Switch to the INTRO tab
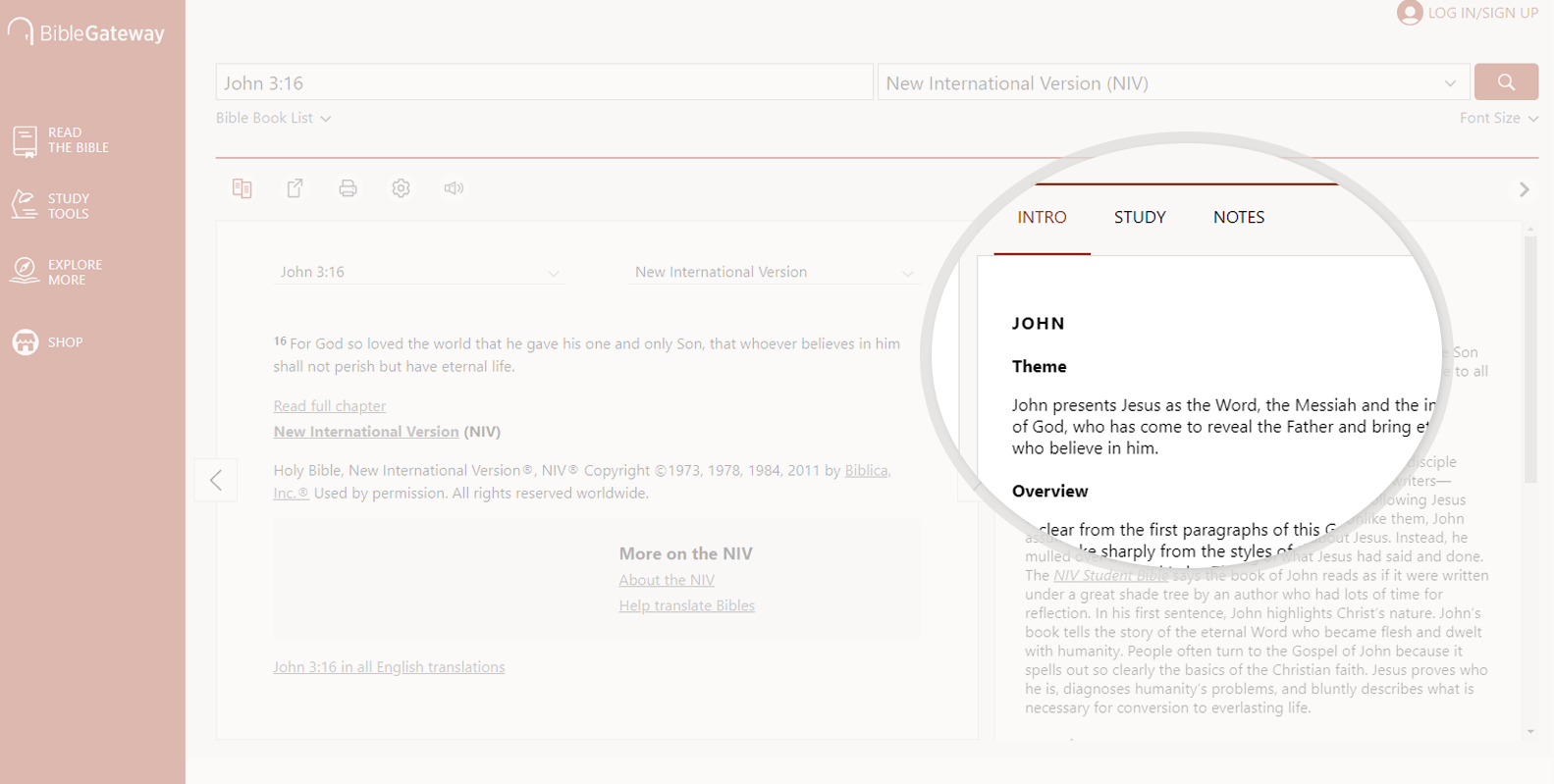Image resolution: width=1554 pixels, height=784 pixels. [1042, 218]
